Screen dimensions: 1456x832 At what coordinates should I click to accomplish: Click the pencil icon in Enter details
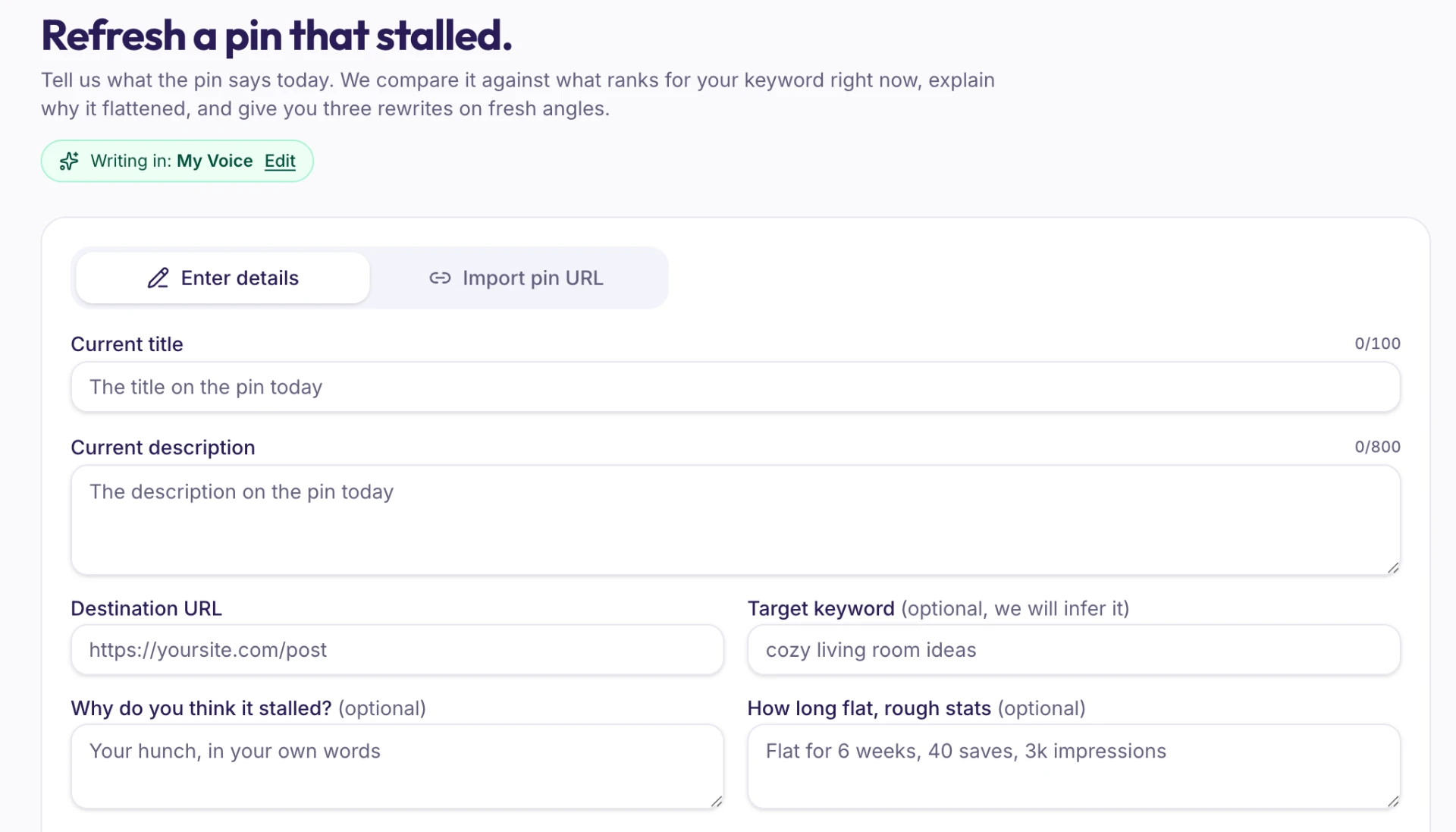(158, 278)
